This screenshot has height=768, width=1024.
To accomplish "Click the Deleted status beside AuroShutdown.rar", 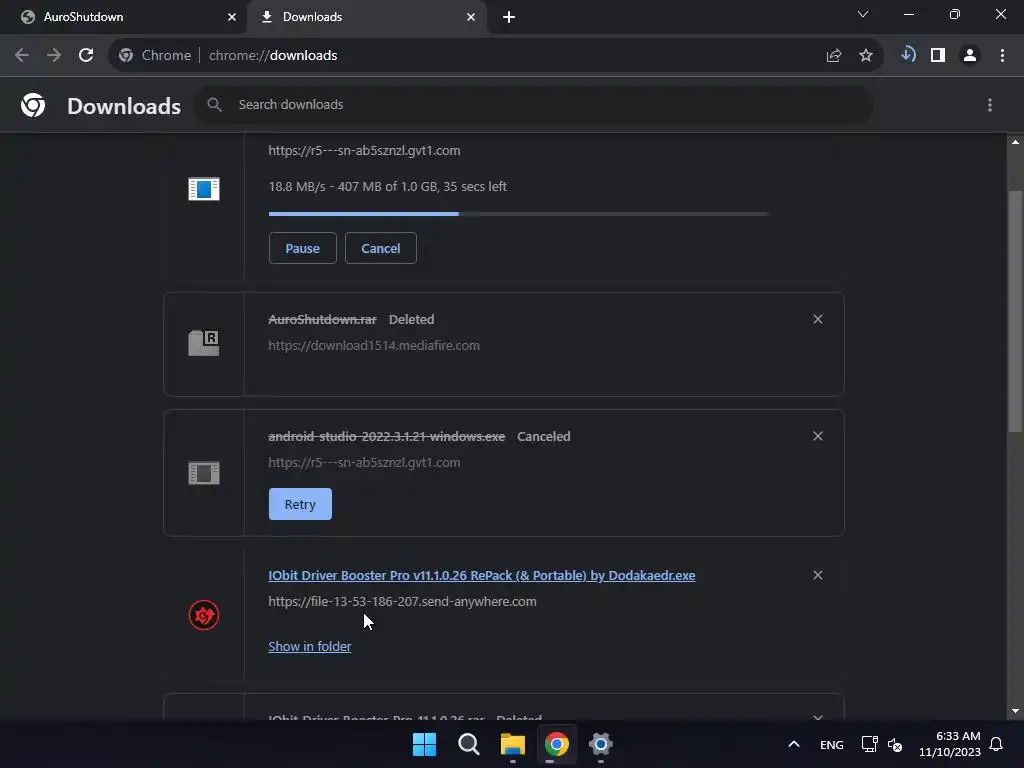I will click(411, 319).
